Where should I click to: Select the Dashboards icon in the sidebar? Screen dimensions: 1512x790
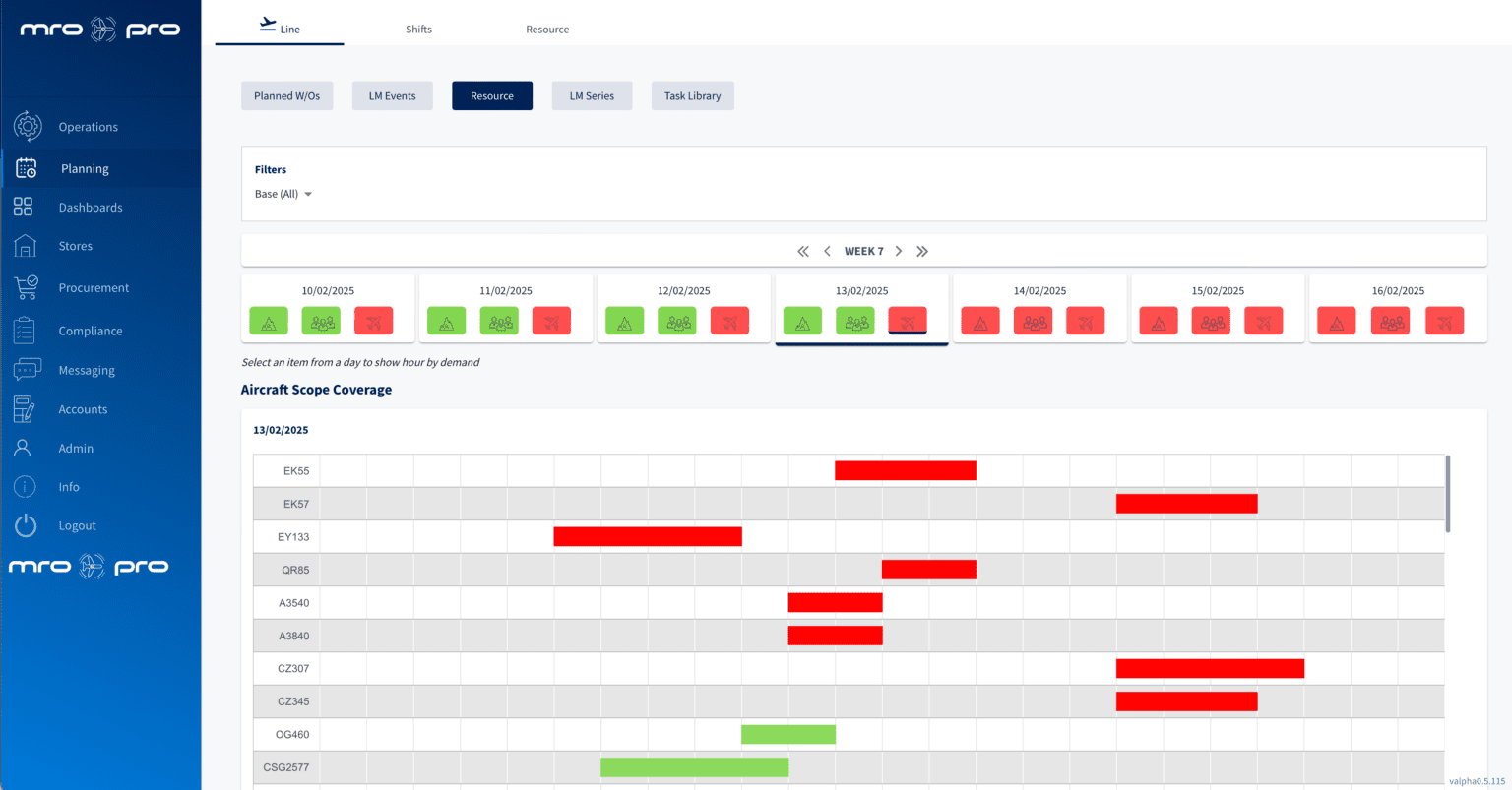[26, 207]
